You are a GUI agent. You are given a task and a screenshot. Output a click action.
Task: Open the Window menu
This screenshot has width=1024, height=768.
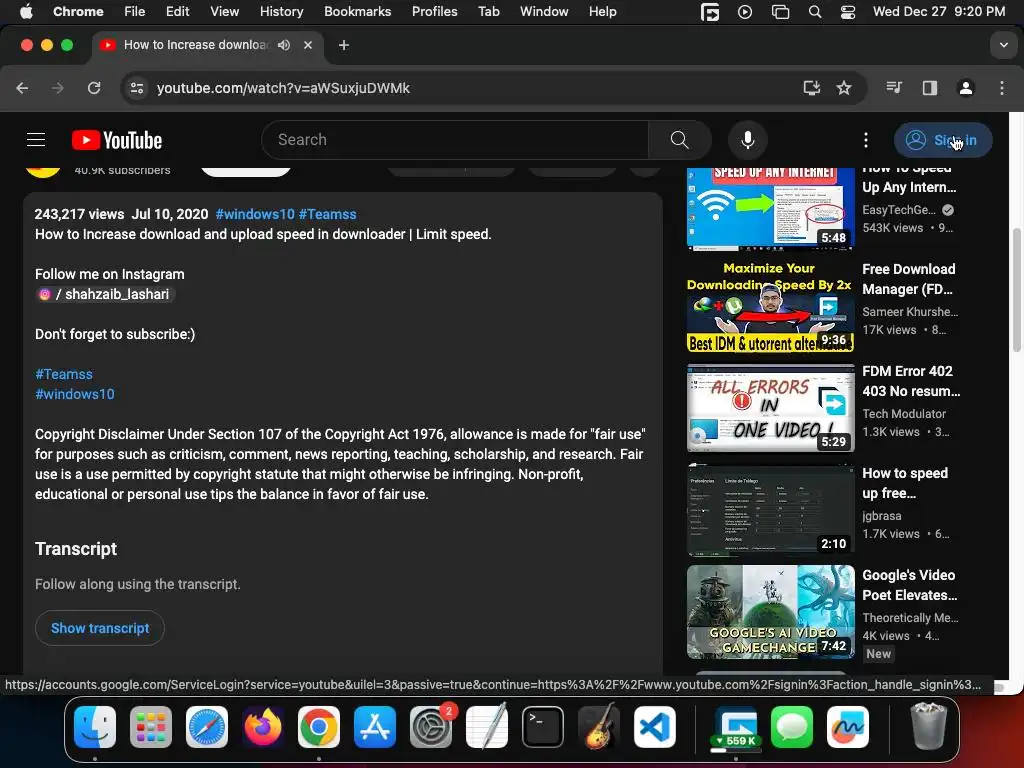pyautogui.click(x=544, y=11)
